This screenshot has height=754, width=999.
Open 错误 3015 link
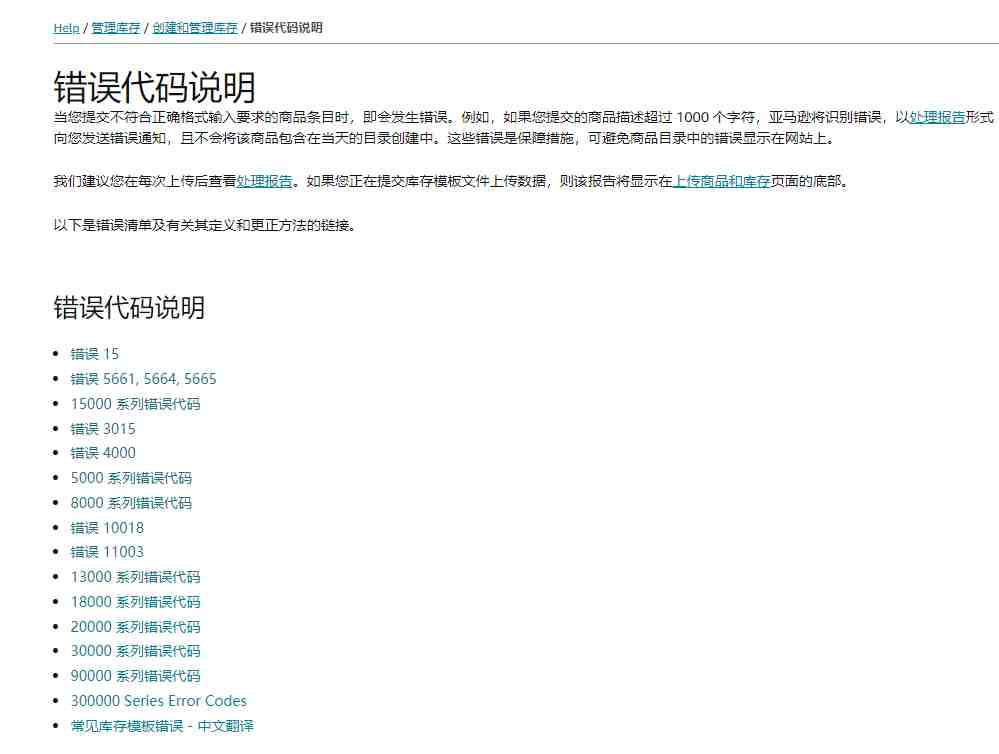click(x=103, y=428)
